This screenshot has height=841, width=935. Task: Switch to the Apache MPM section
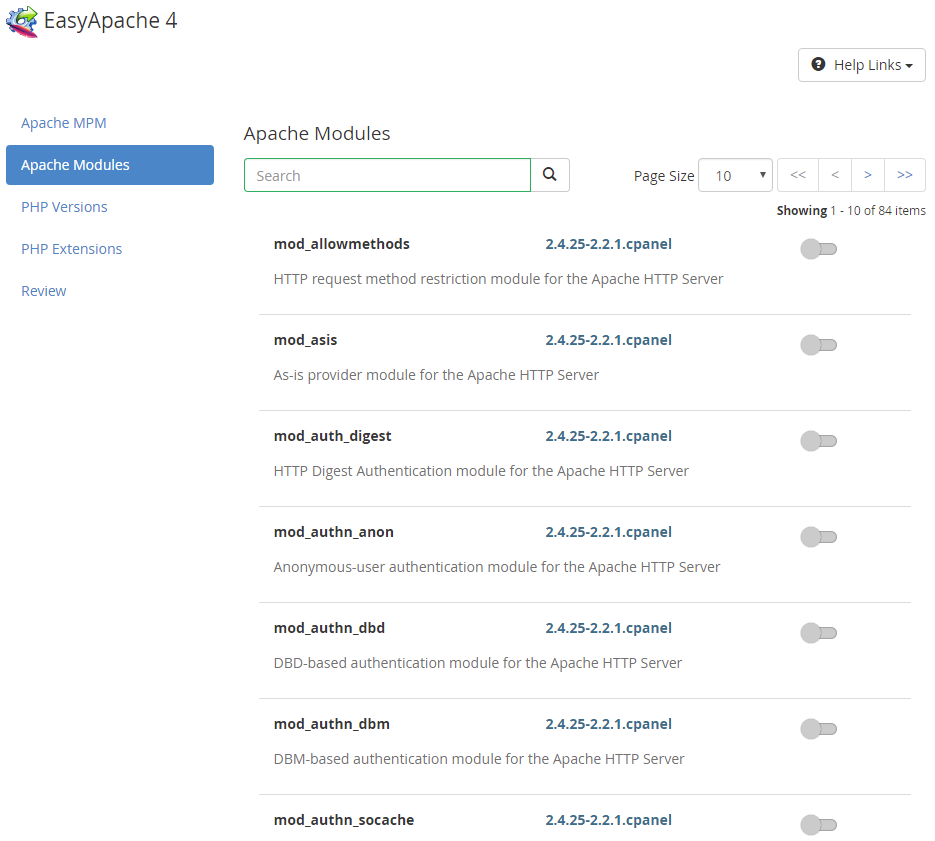tap(64, 123)
